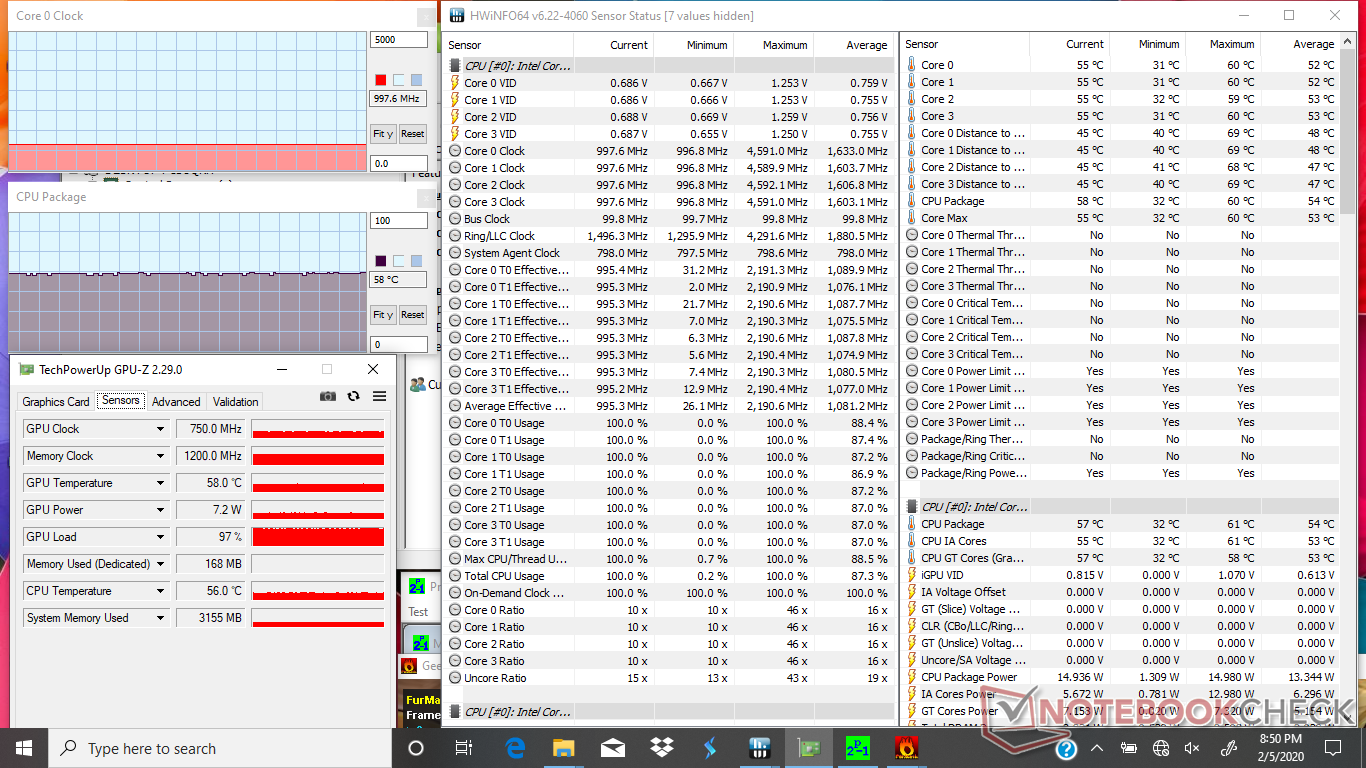Open Dropbox from the taskbar
The height and width of the screenshot is (768, 1366).
click(661, 748)
